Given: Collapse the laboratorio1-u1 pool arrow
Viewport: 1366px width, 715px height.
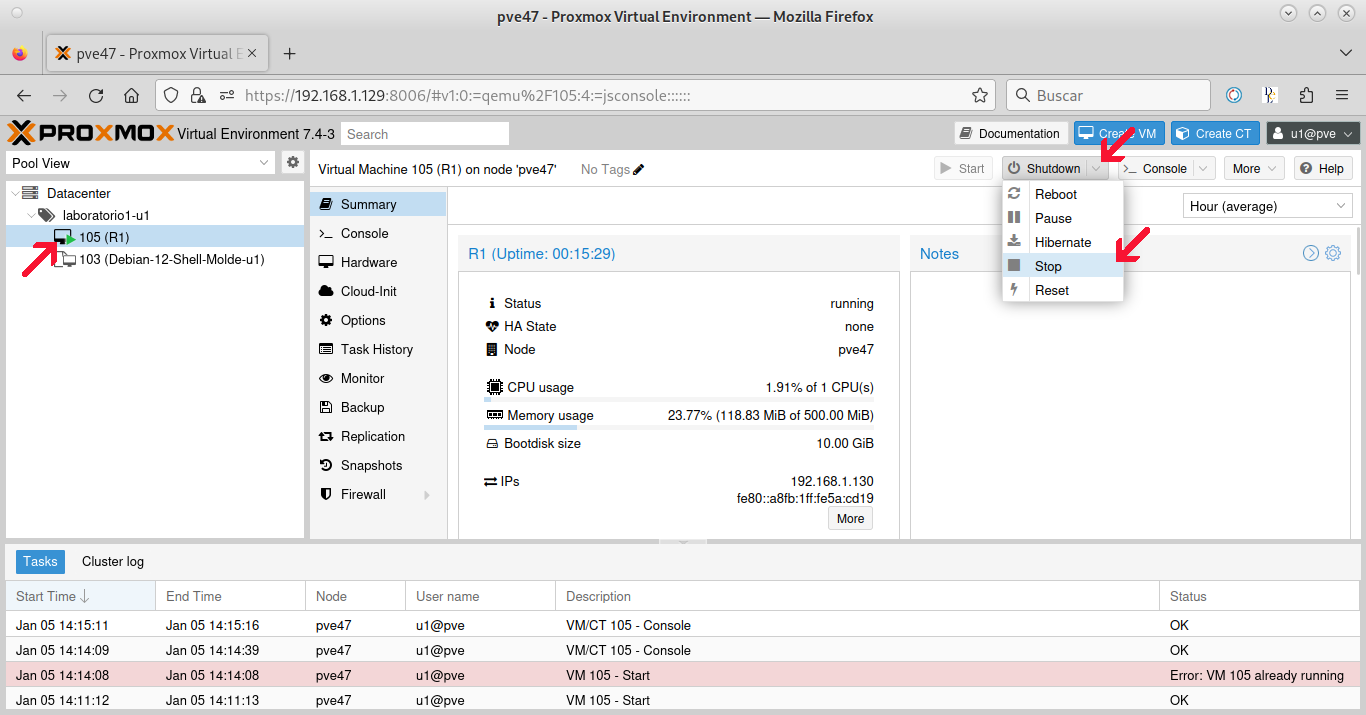Looking at the screenshot, I should 30,215.
